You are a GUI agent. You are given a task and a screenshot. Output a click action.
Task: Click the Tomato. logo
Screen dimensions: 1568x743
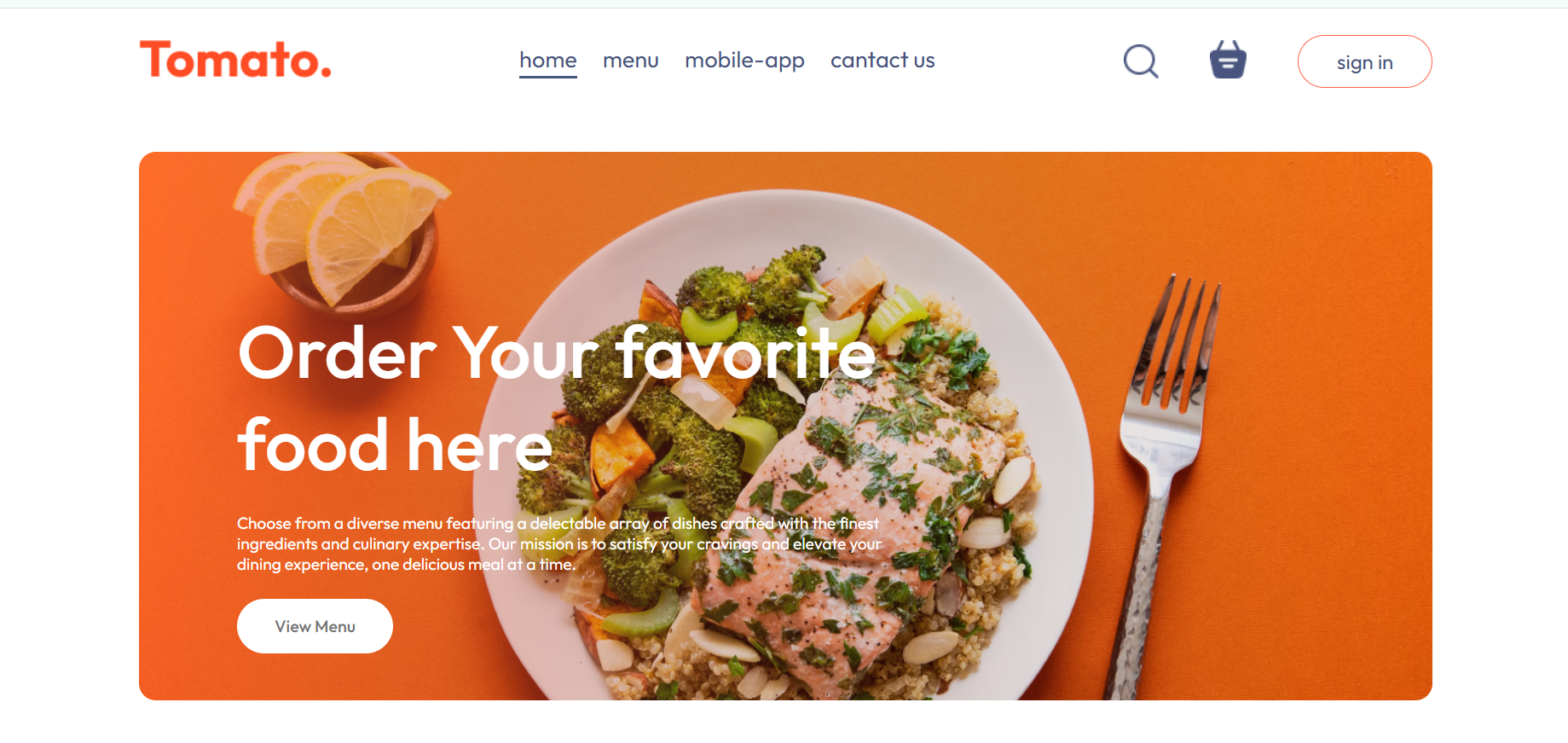235,60
